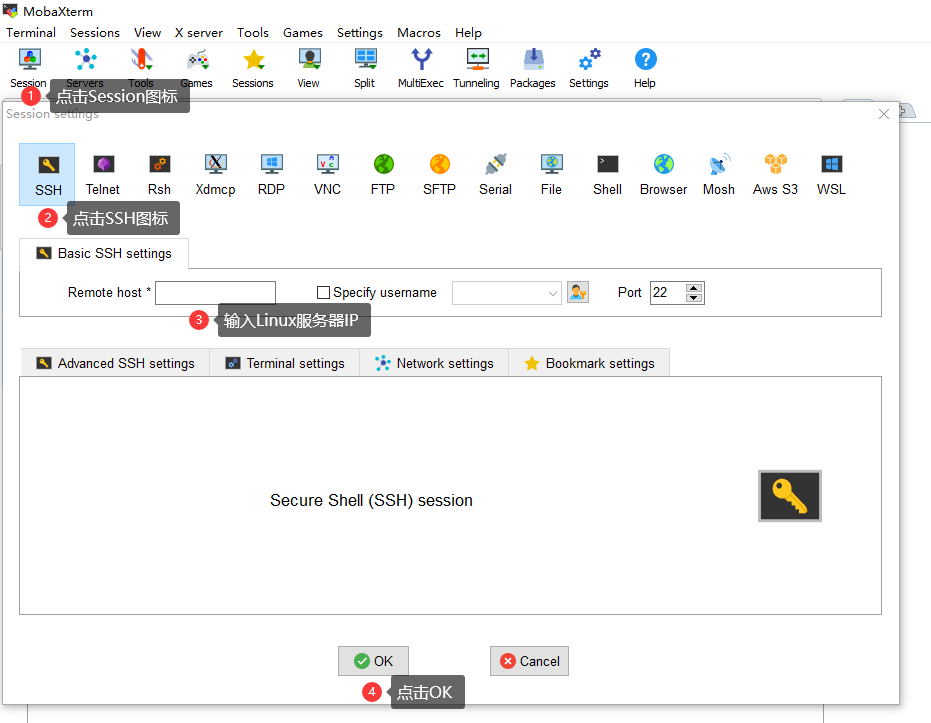Open the Advanced SSH settings tab
Image resolution: width=931 pixels, height=723 pixels.
click(115, 363)
